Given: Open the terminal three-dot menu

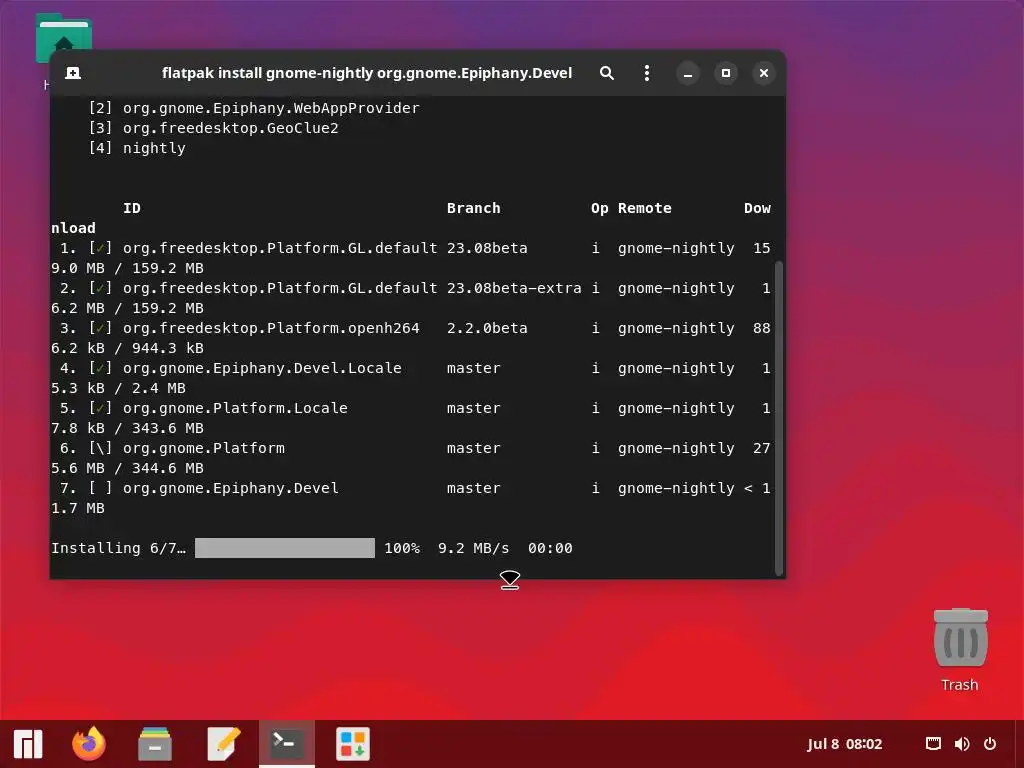Looking at the screenshot, I should (647, 73).
